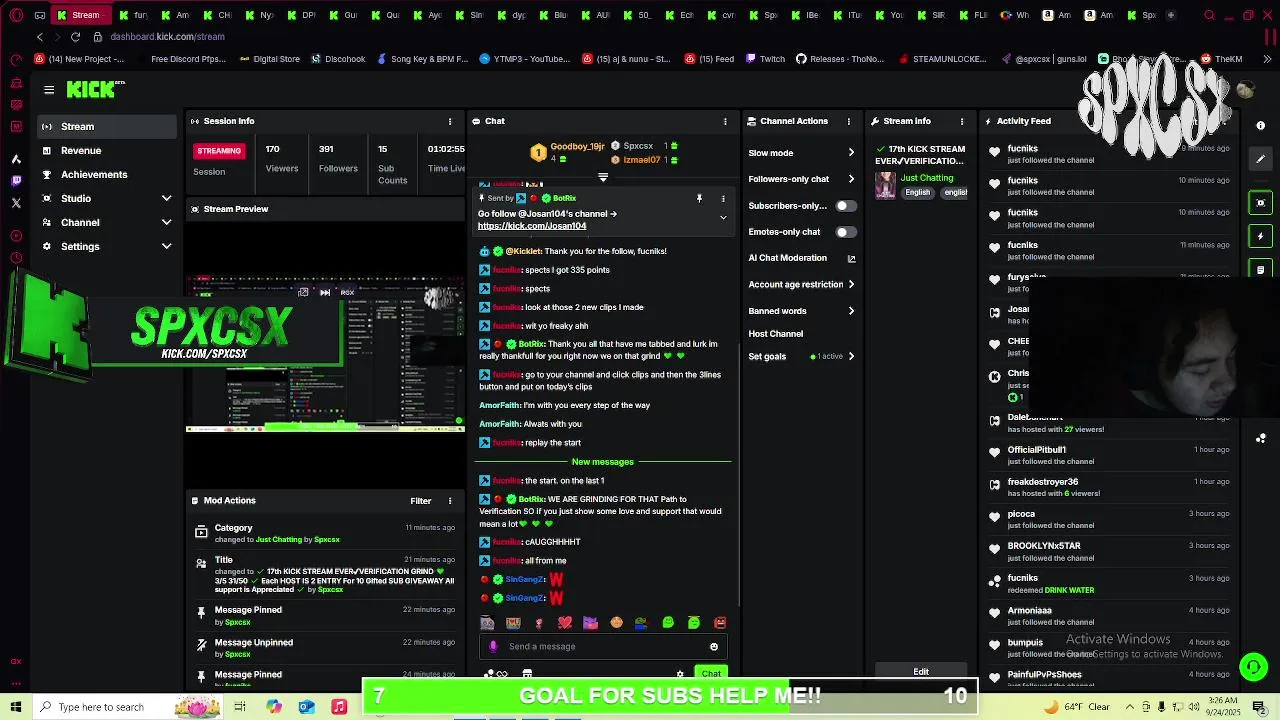Go back to previous page
1280x720 pixels.
pyautogui.click(x=40, y=37)
